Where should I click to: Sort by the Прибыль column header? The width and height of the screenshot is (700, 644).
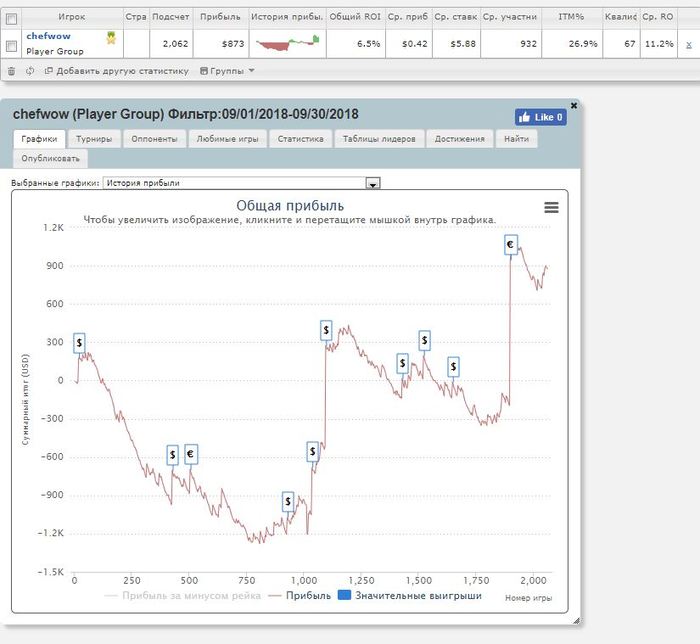coord(220,17)
